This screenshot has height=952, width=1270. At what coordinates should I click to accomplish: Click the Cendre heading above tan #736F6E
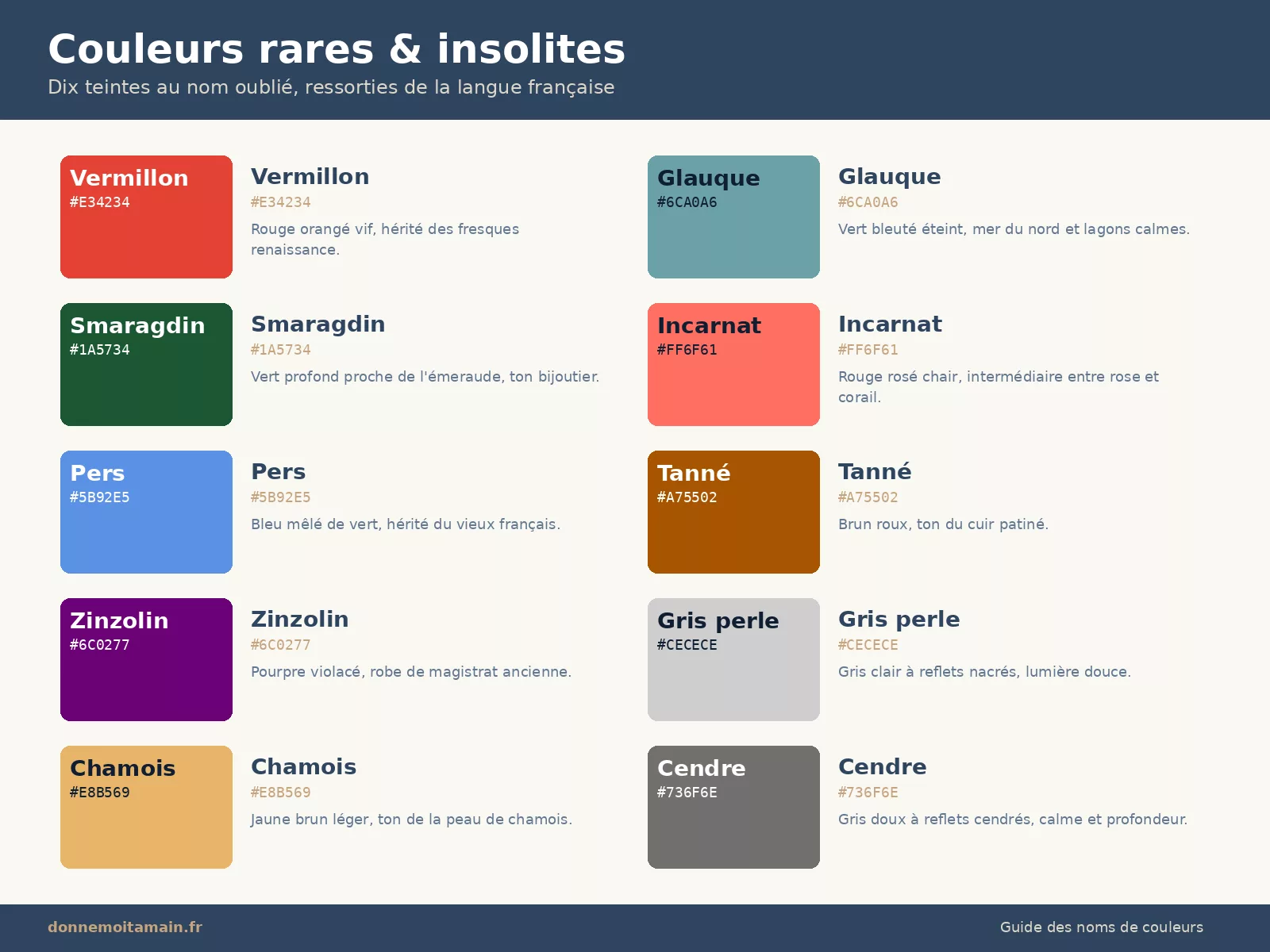883,766
